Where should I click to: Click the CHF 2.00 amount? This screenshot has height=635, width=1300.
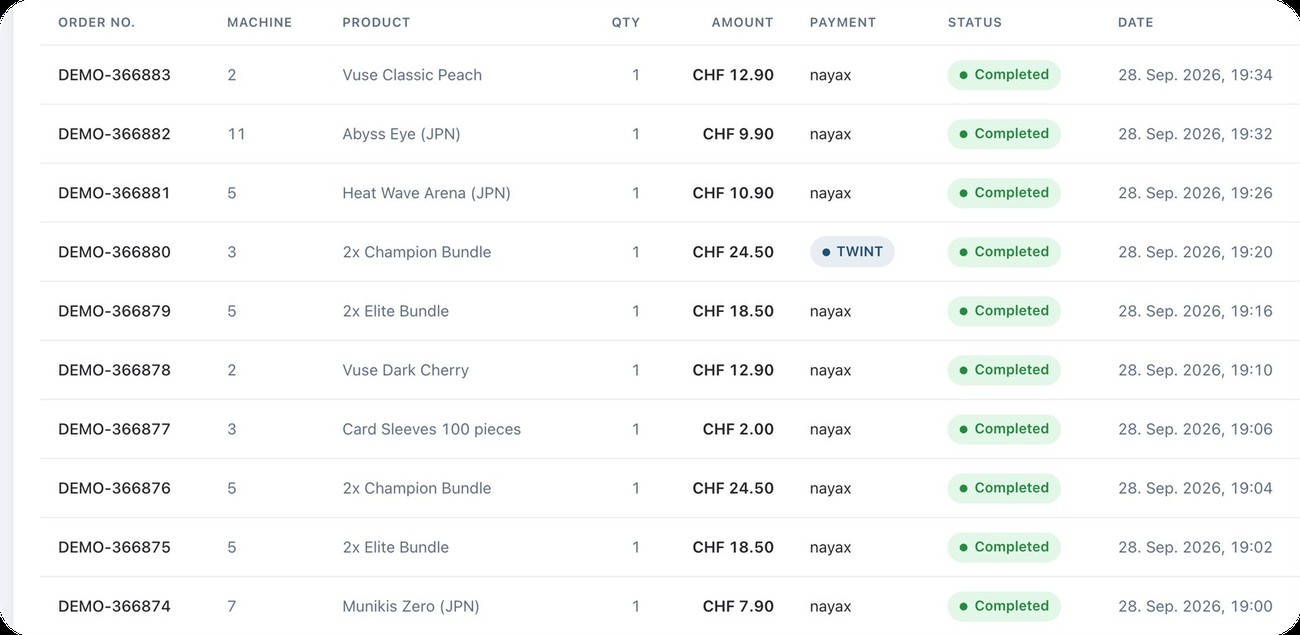tap(738, 429)
